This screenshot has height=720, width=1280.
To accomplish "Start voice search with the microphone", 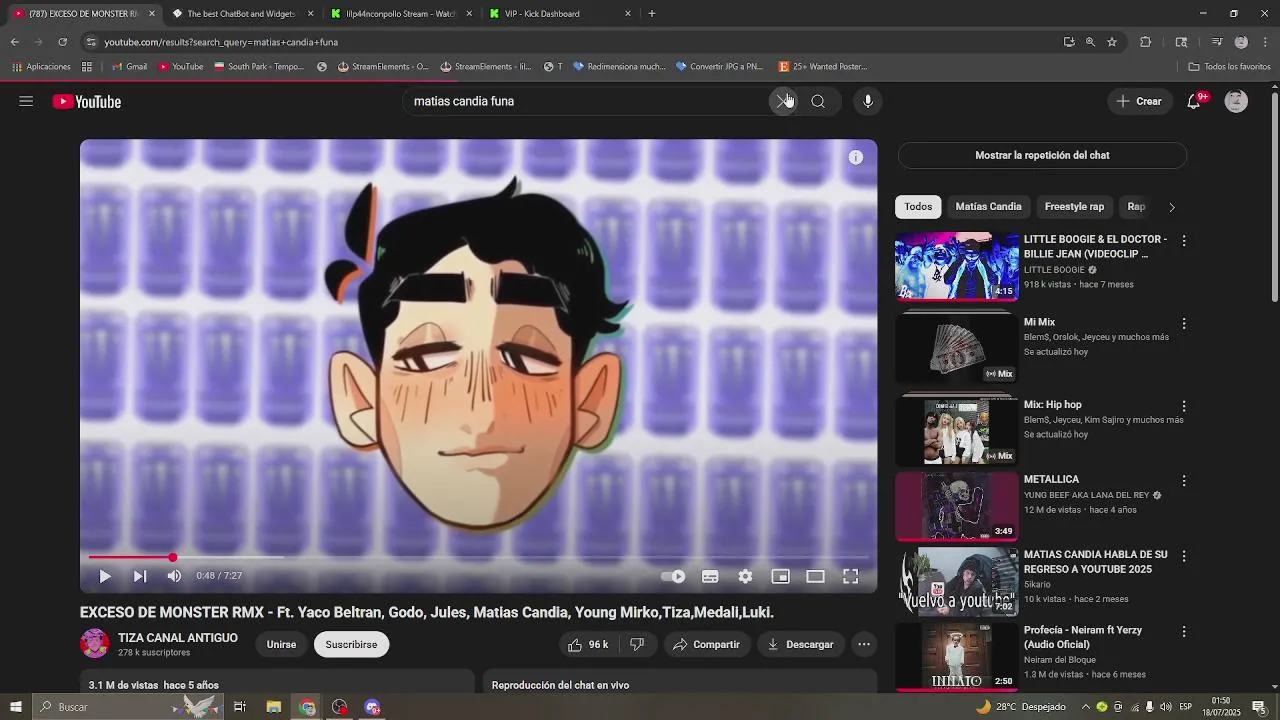I will tap(868, 101).
